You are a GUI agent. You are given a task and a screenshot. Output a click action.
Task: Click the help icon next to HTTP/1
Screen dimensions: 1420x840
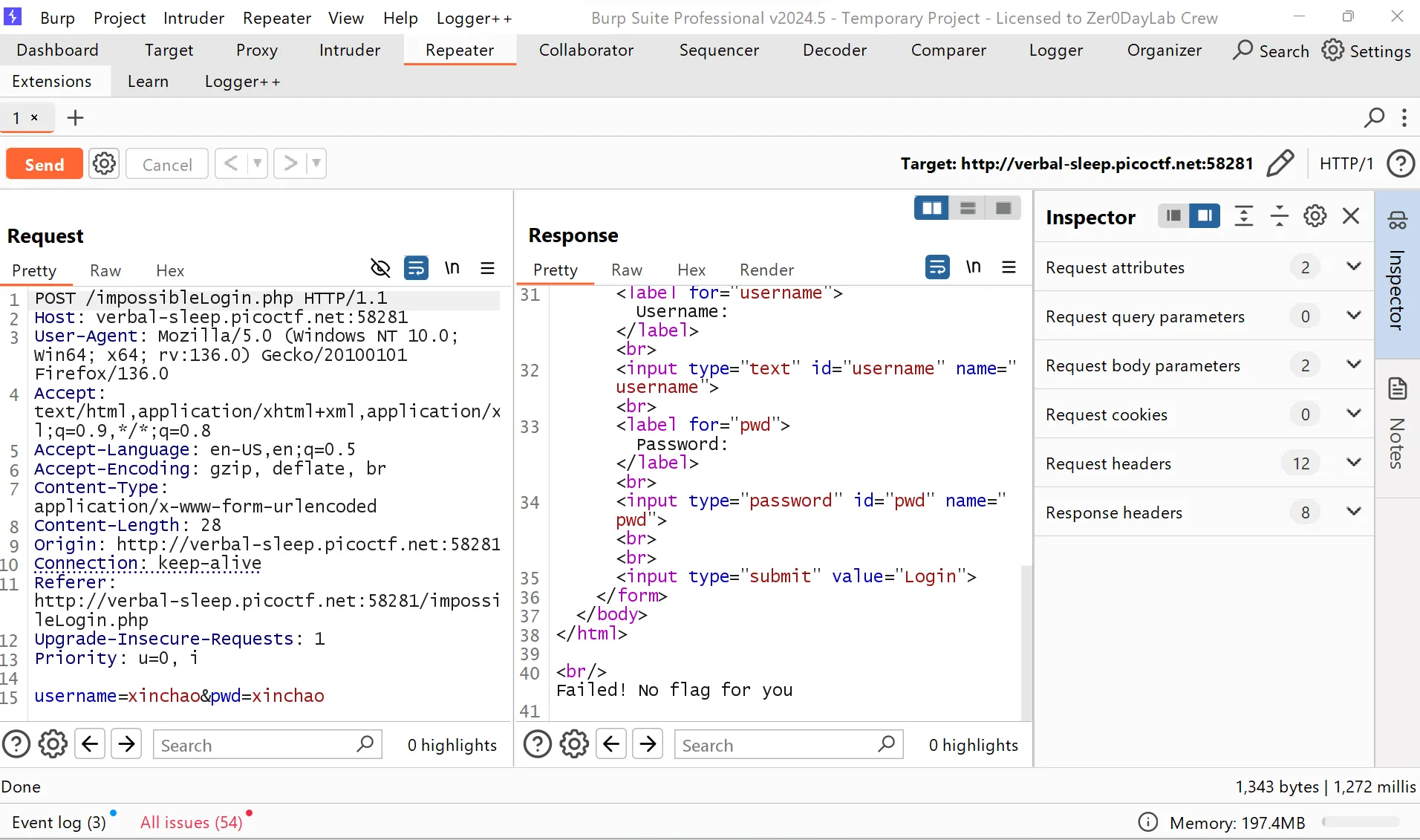[x=1401, y=163]
